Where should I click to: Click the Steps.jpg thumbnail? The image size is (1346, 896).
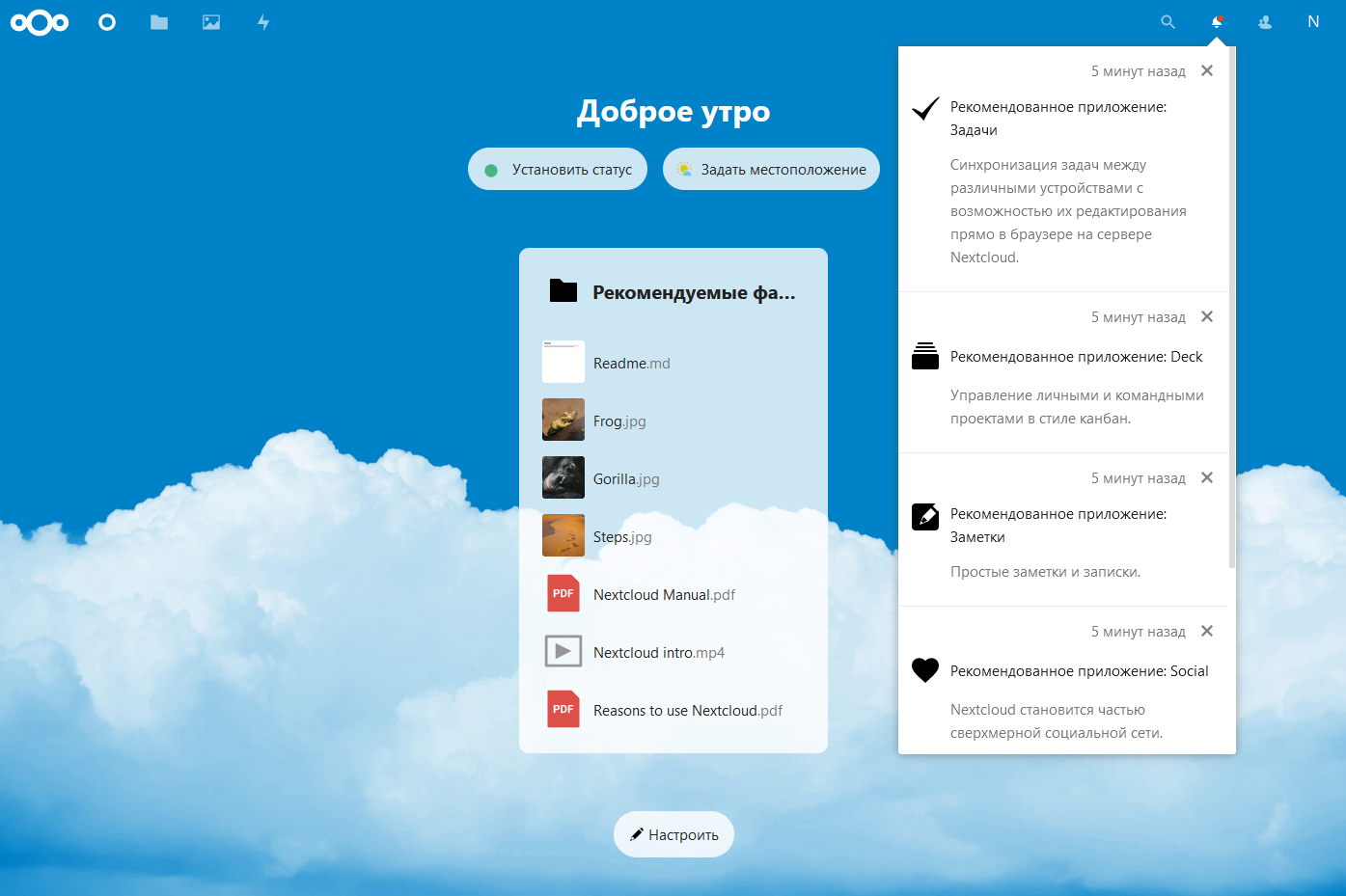click(x=563, y=535)
